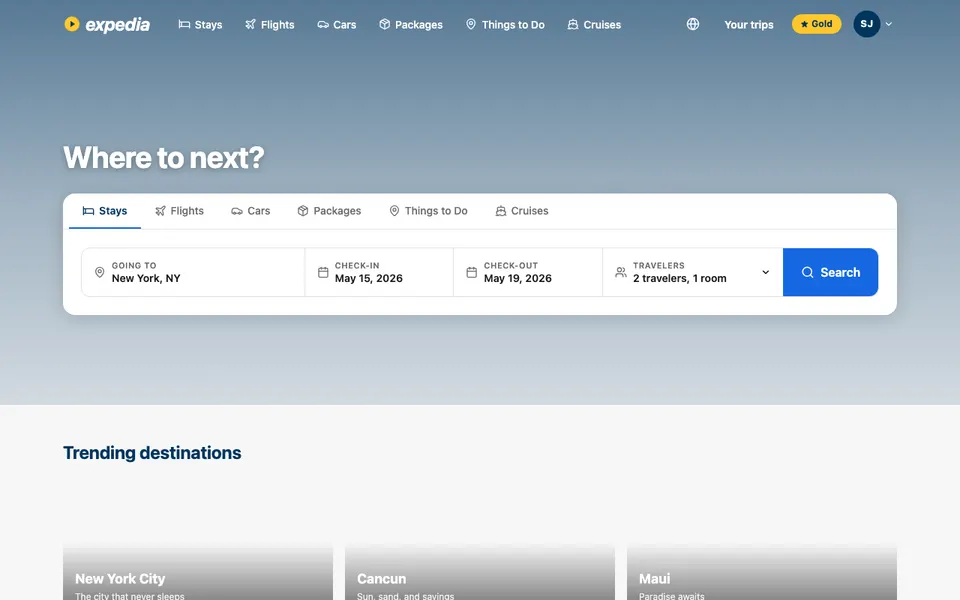
Task: Open Things to Do in top navigation
Action: coord(504,24)
